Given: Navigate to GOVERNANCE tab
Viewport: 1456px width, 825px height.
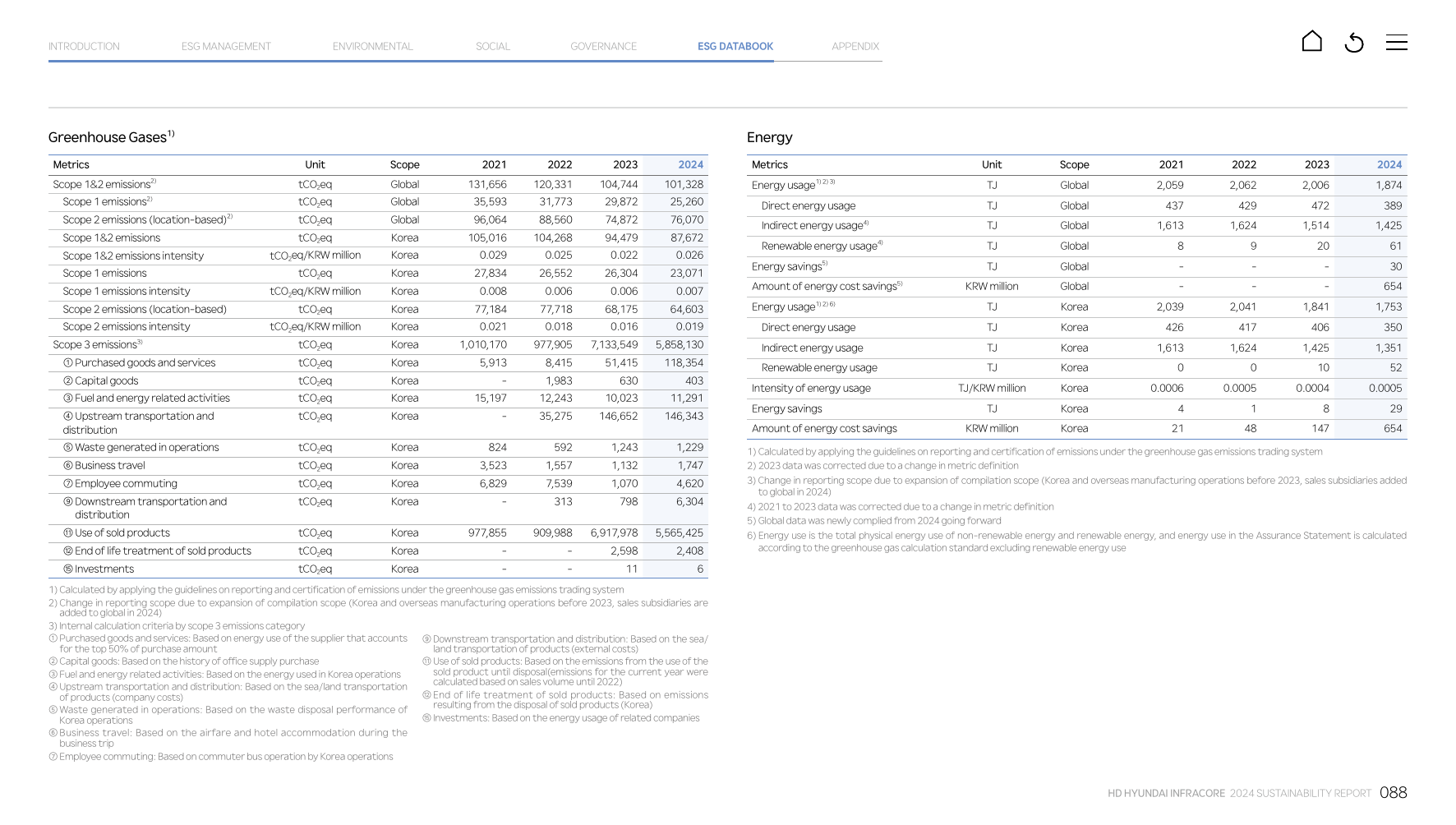Looking at the screenshot, I should click(604, 47).
